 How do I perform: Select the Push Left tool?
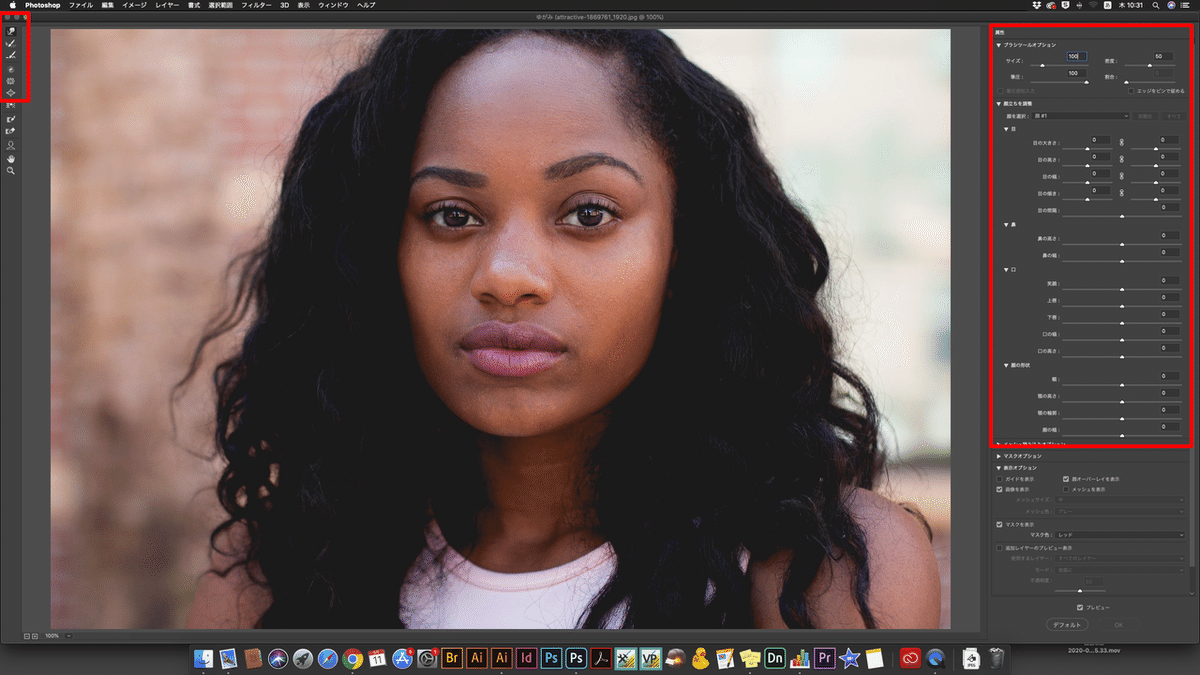click(x=11, y=105)
